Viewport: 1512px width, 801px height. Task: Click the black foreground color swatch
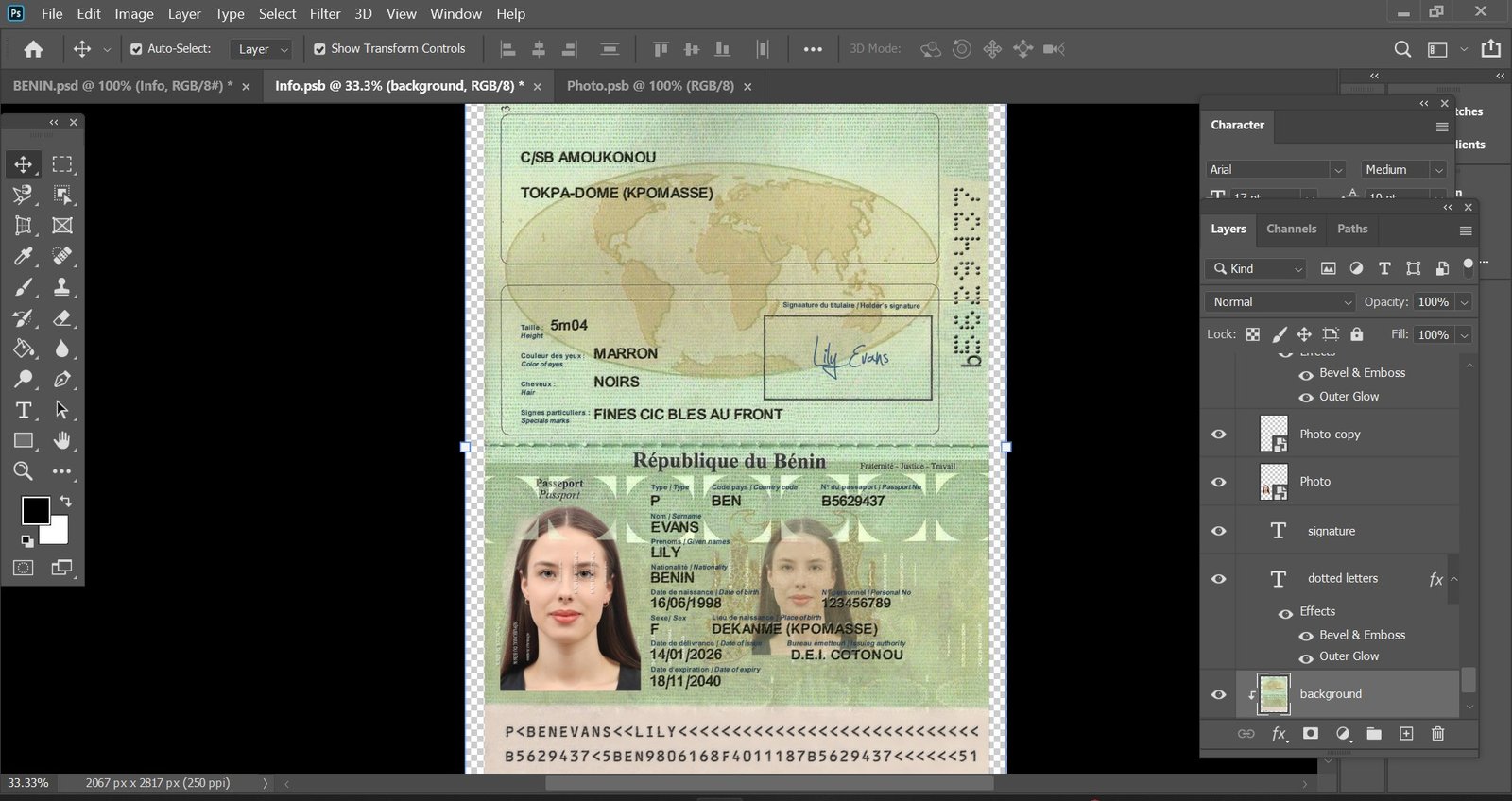click(x=35, y=511)
